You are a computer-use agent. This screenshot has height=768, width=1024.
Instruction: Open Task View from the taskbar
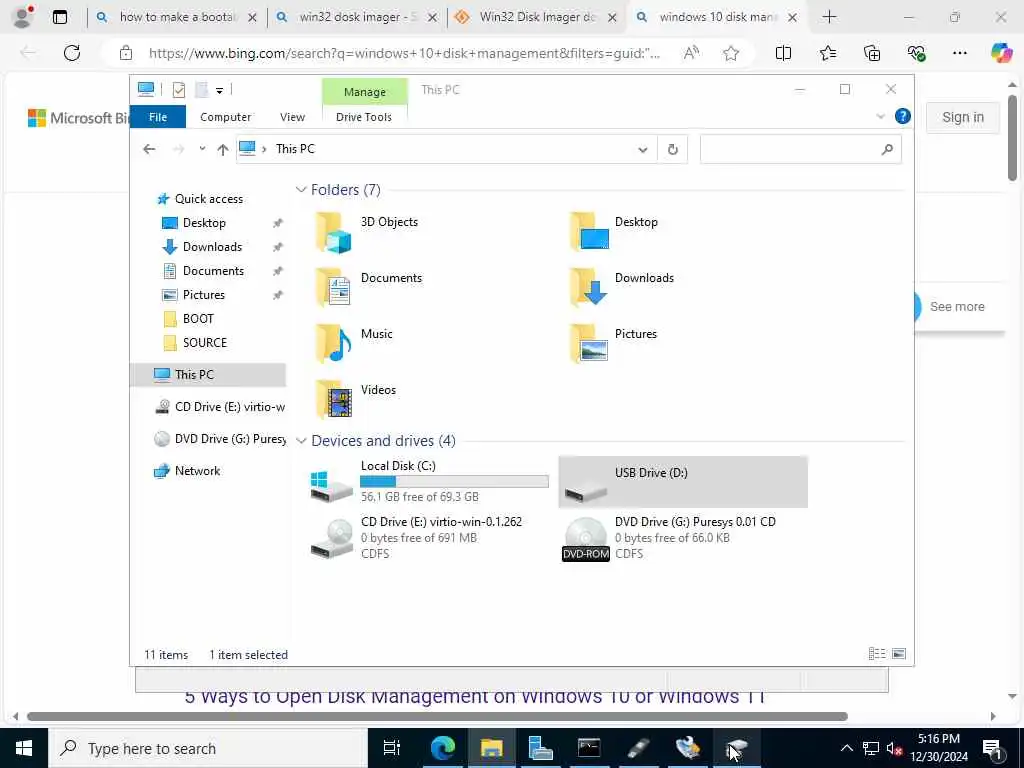392,748
